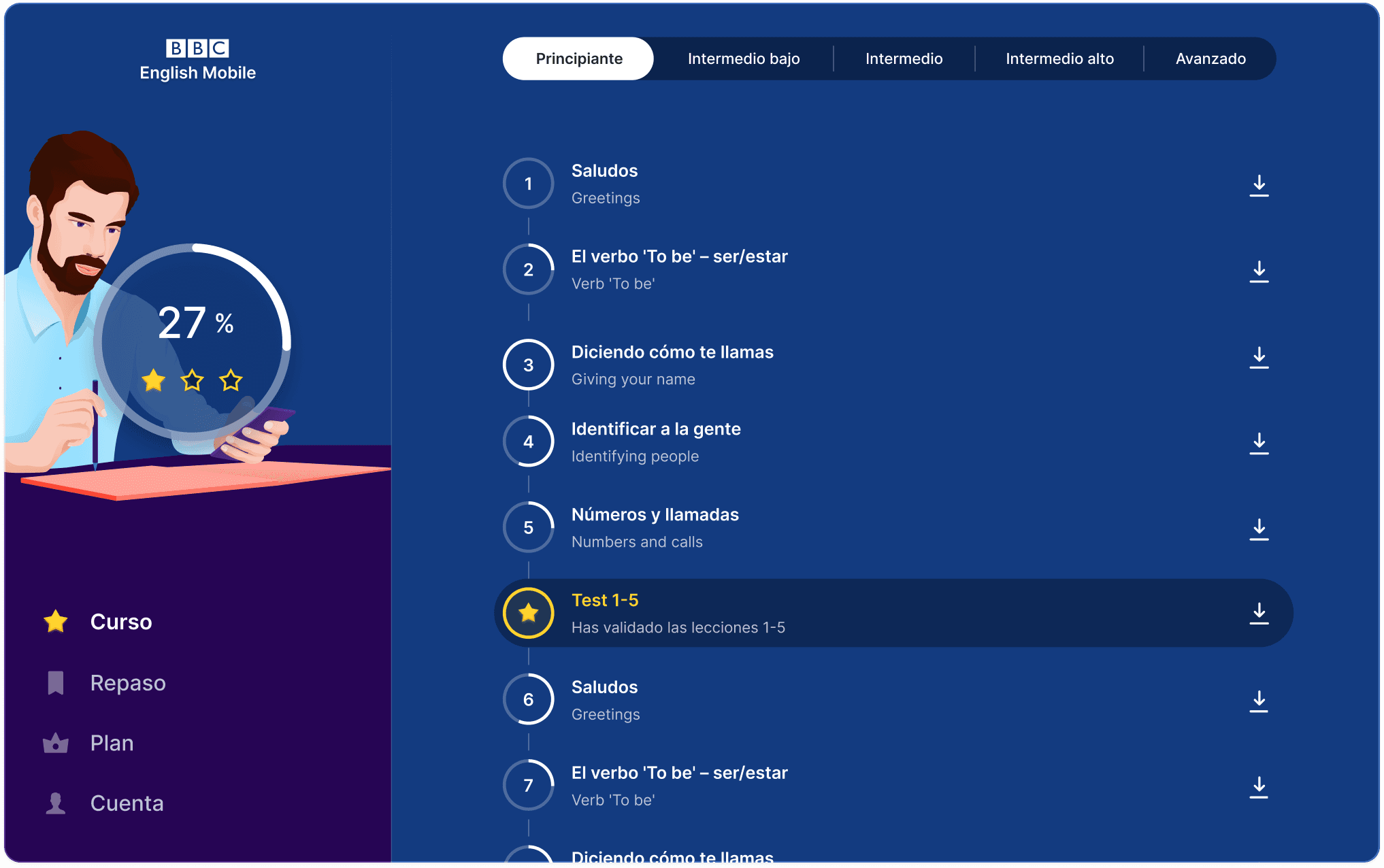Image resolution: width=1384 pixels, height=868 pixels.
Task: Download lesson 6 Saludos
Action: coord(1259,701)
